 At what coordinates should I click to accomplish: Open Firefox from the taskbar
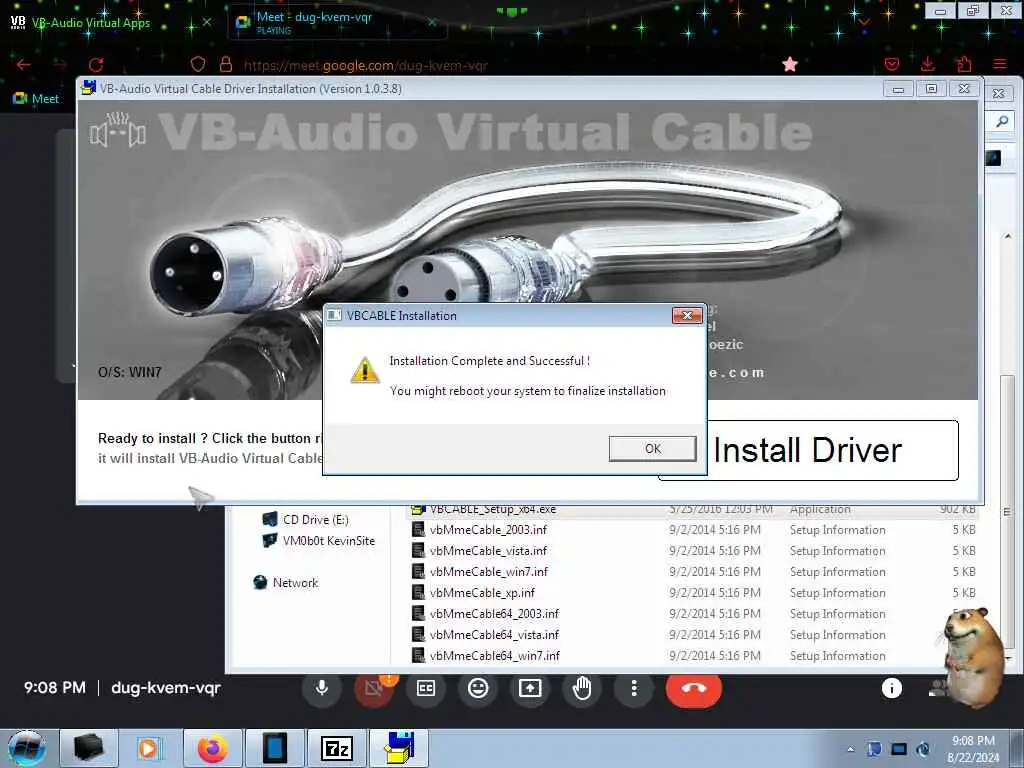212,748
